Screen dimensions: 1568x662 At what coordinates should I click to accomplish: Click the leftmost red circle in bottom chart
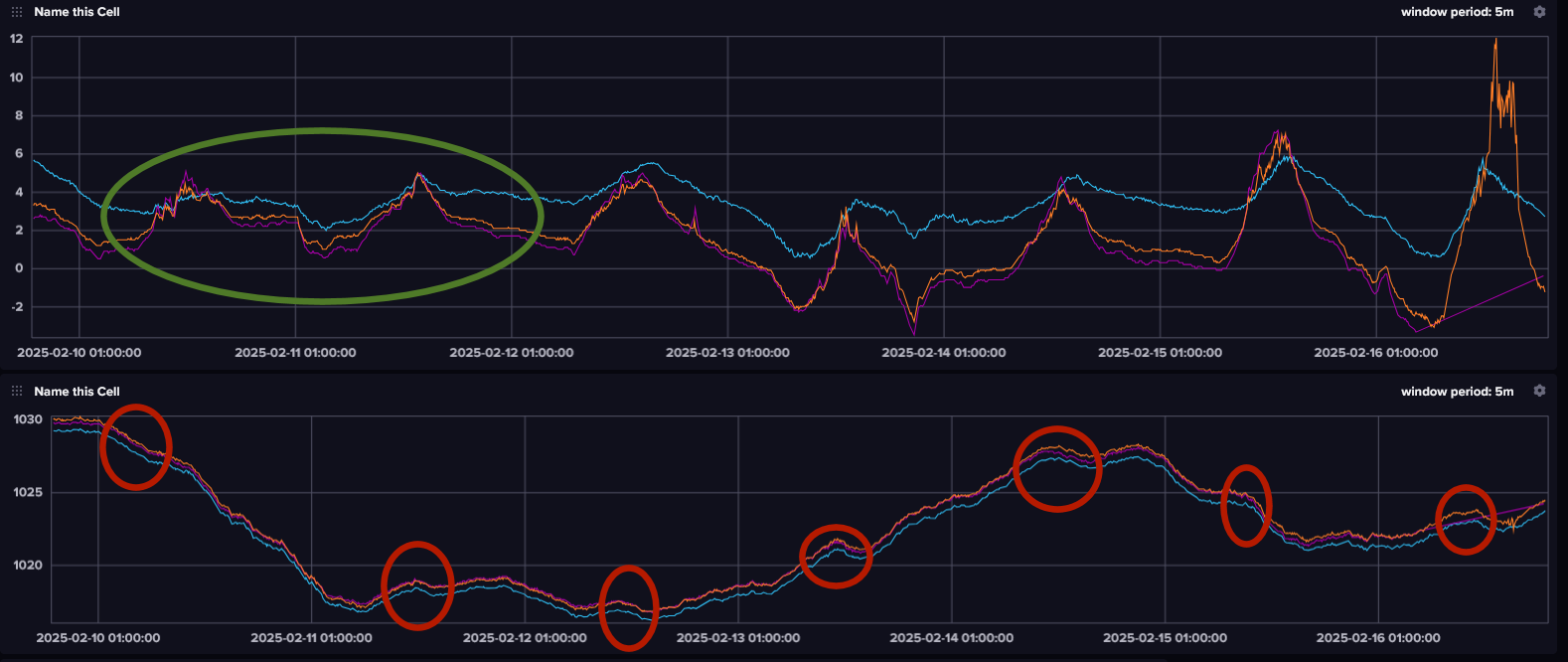click(x=136, y=447)
